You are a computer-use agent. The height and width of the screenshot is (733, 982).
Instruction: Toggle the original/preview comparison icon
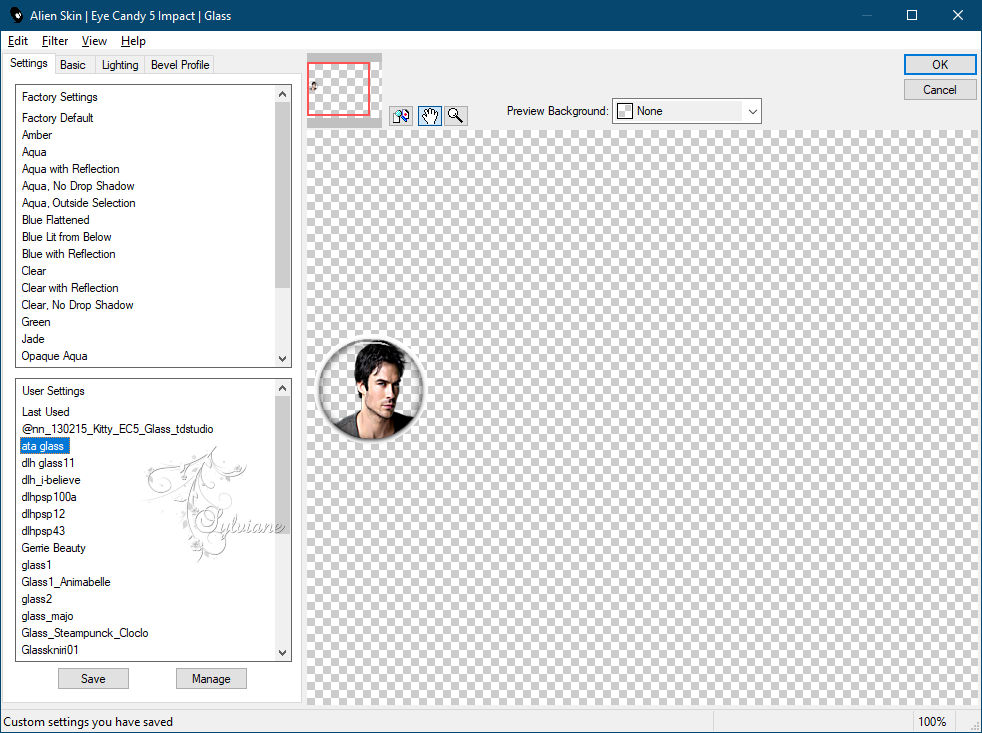point(401,116)
